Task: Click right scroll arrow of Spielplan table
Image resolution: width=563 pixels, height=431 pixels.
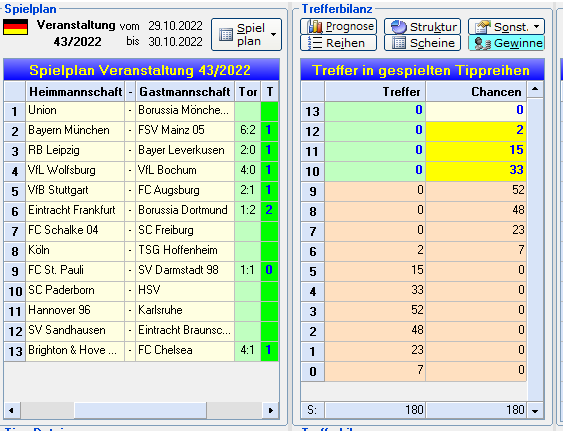Action: point(271,410)
